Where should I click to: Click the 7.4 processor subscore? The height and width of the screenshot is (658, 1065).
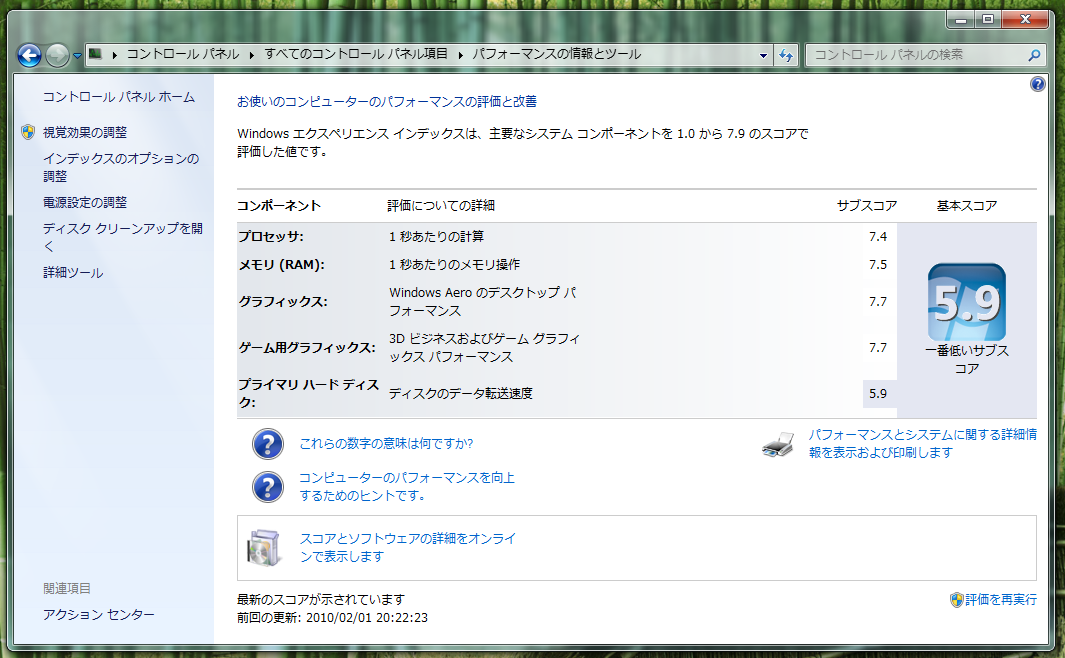[878, 236]
